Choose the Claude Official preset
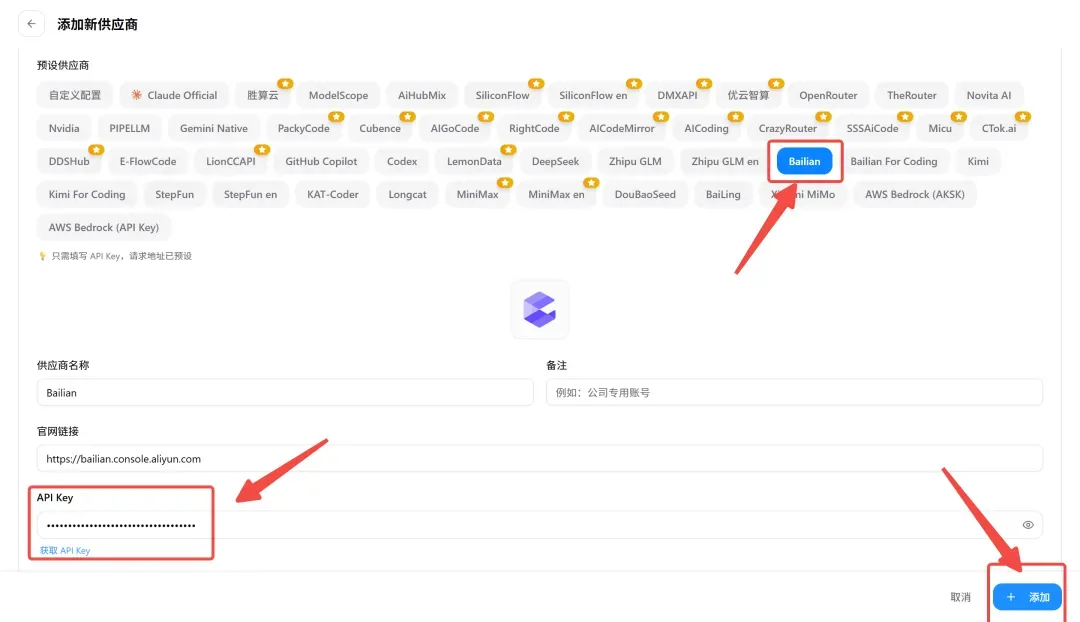Screen dimensions: 1080x622 coord(174,95)
